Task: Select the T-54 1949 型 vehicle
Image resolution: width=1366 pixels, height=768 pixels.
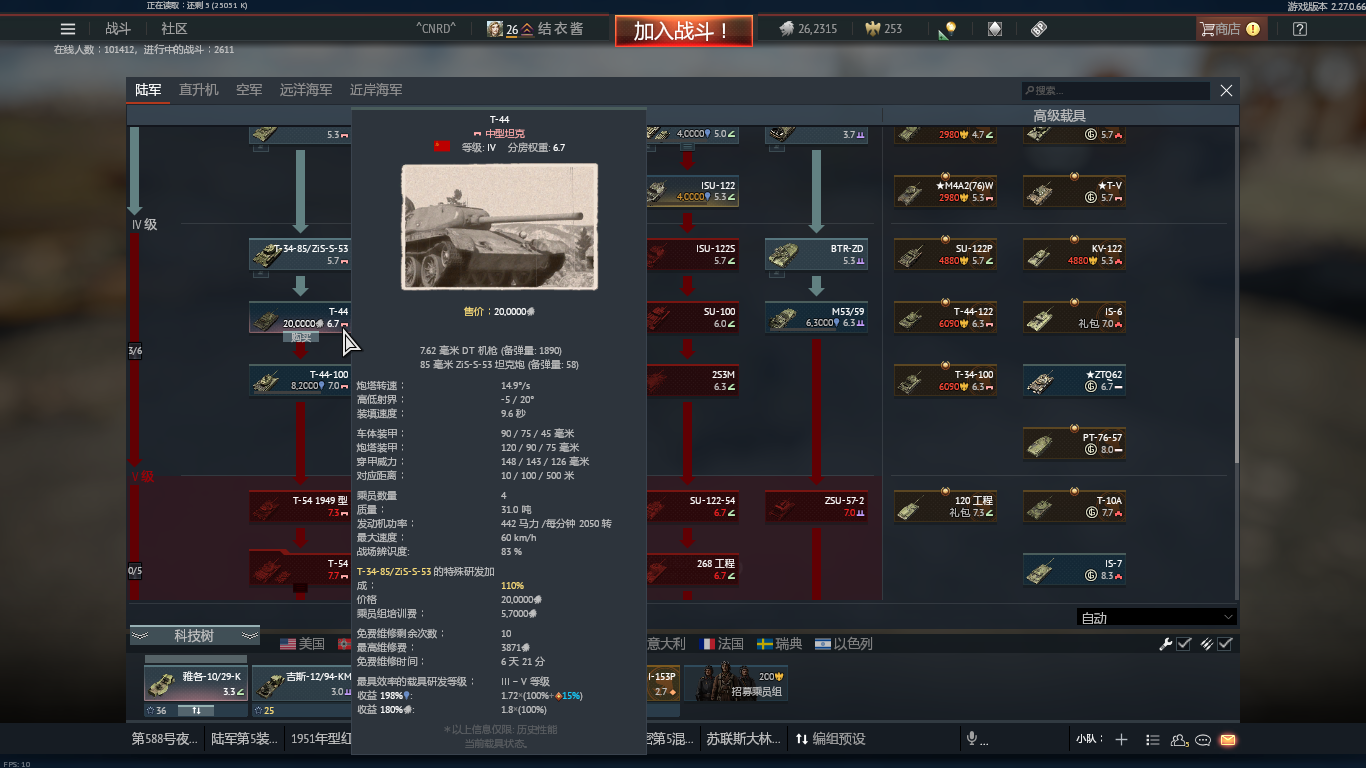Action: pyautogui.click(x=300, y=506)
